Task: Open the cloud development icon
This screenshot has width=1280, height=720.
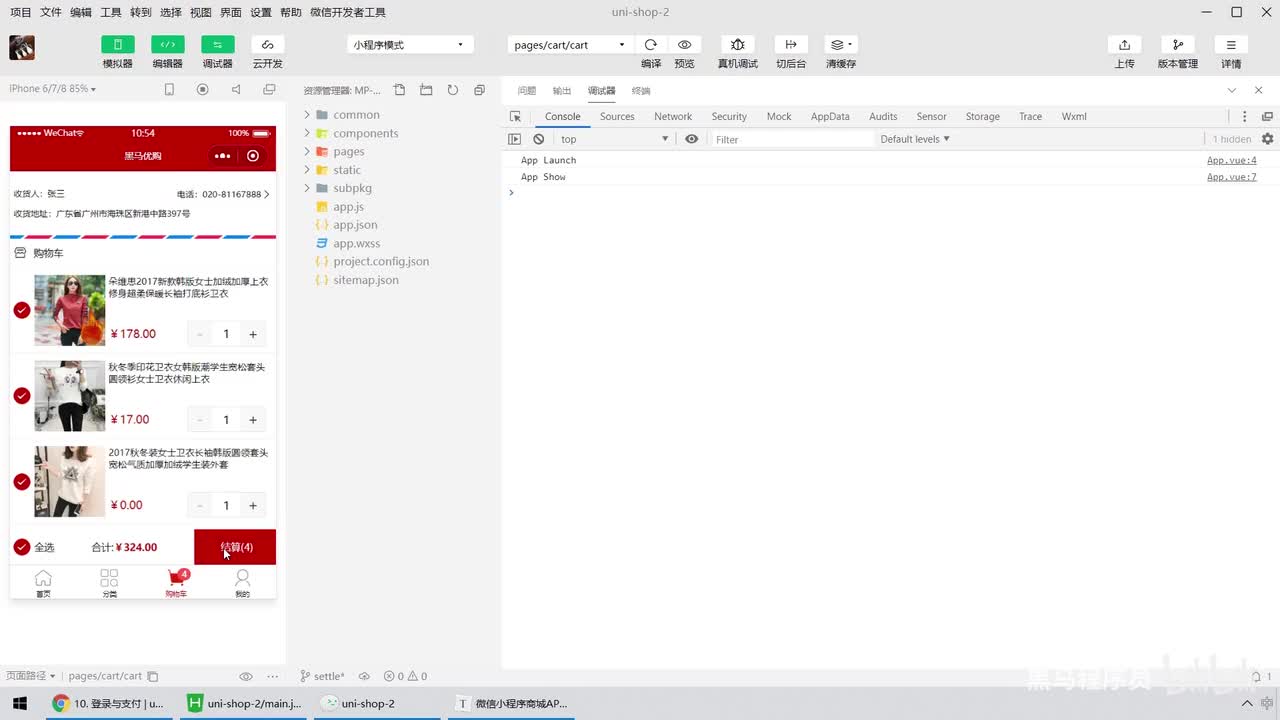Action: [267, 45]
